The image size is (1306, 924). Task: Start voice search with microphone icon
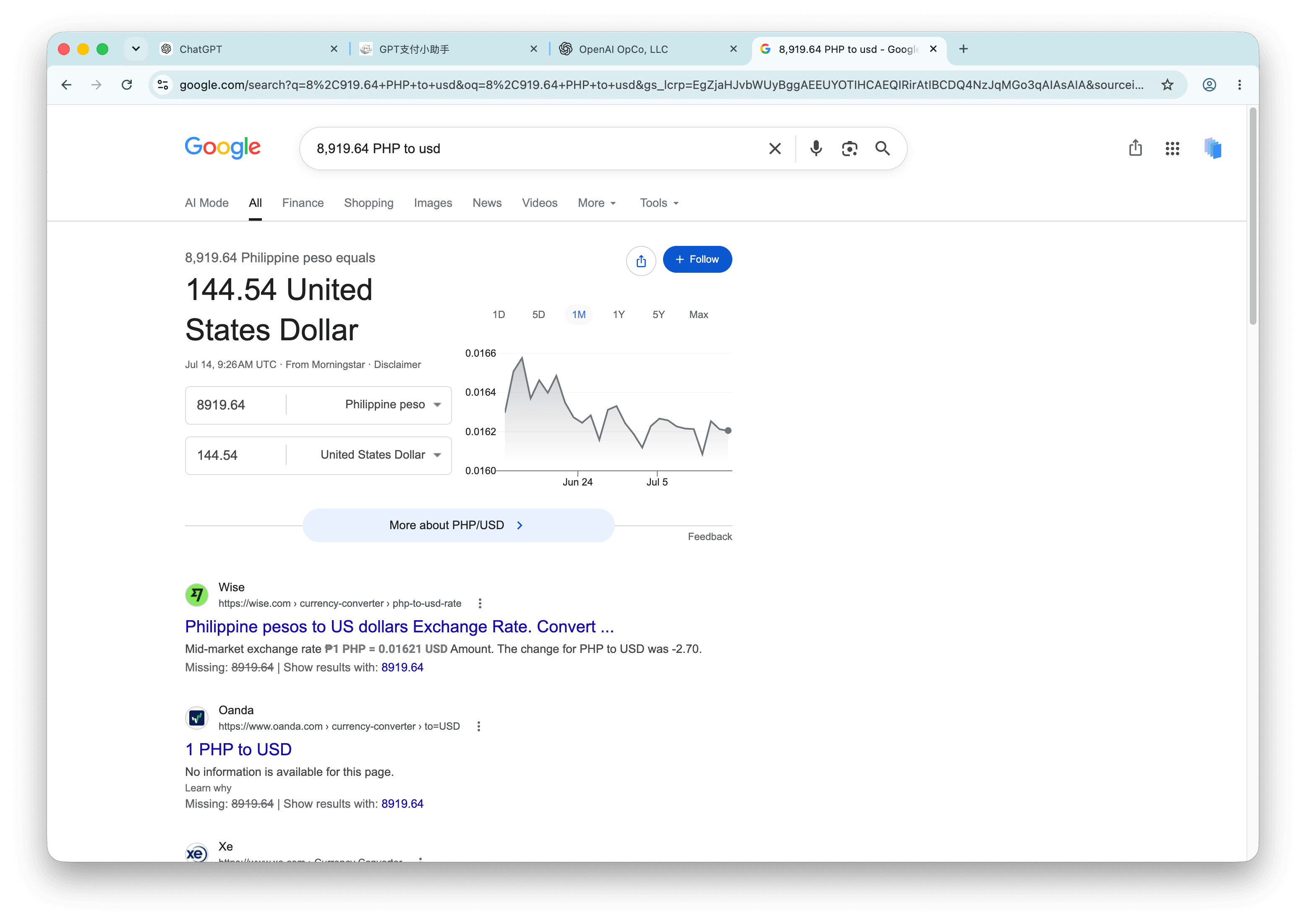point(815,149)
